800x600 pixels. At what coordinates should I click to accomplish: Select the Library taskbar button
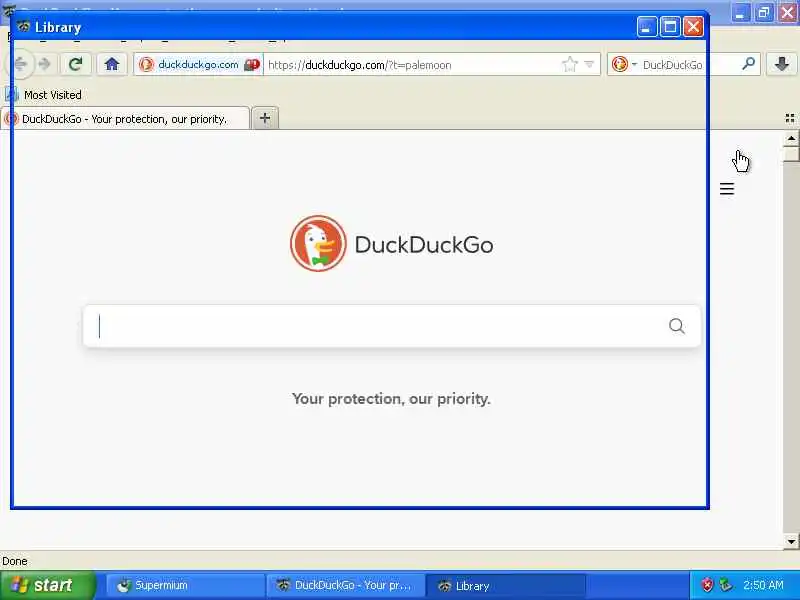pyautogui.click(x=506, y=585)
